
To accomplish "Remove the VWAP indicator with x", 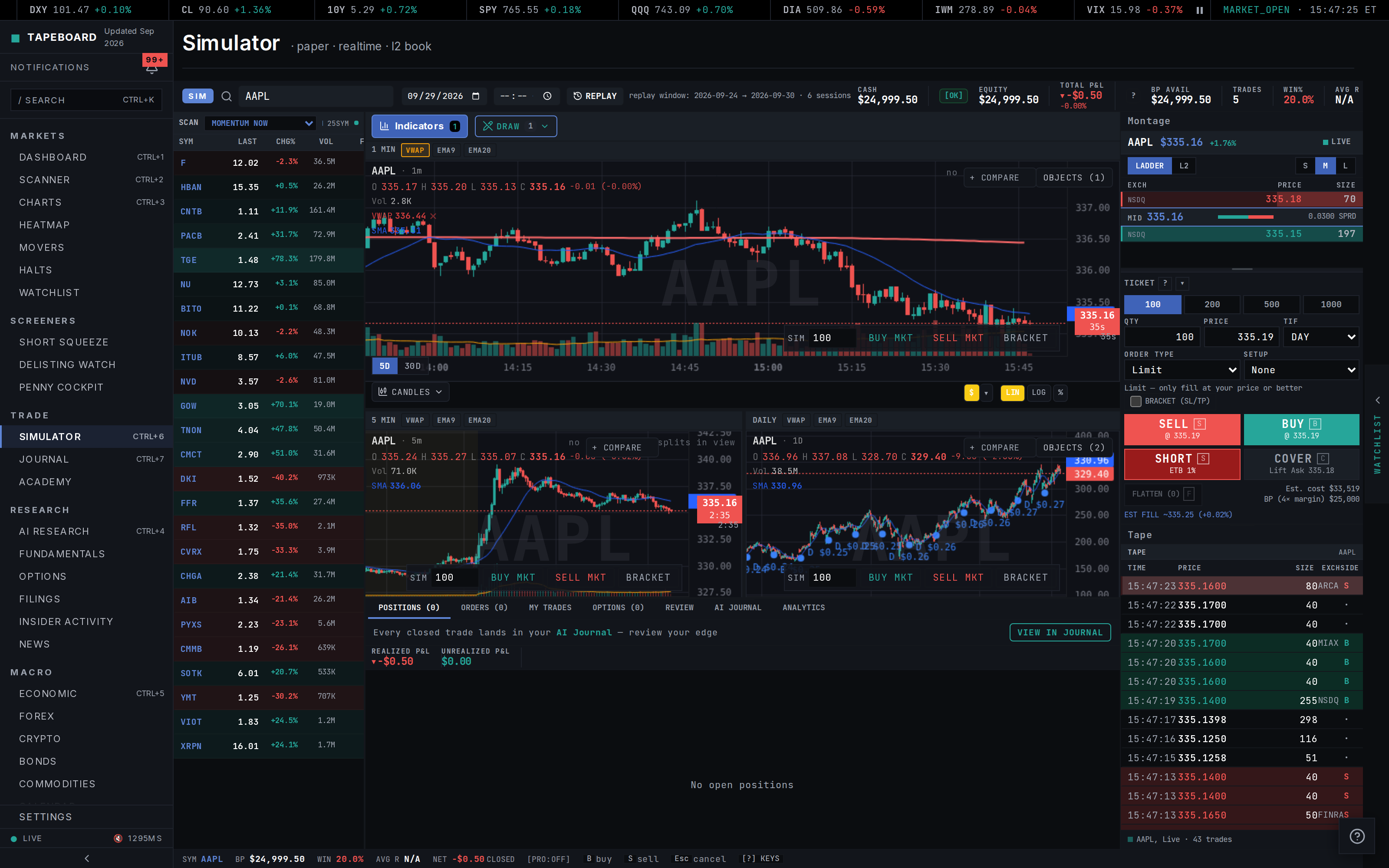I will click(x=433, y=217).
